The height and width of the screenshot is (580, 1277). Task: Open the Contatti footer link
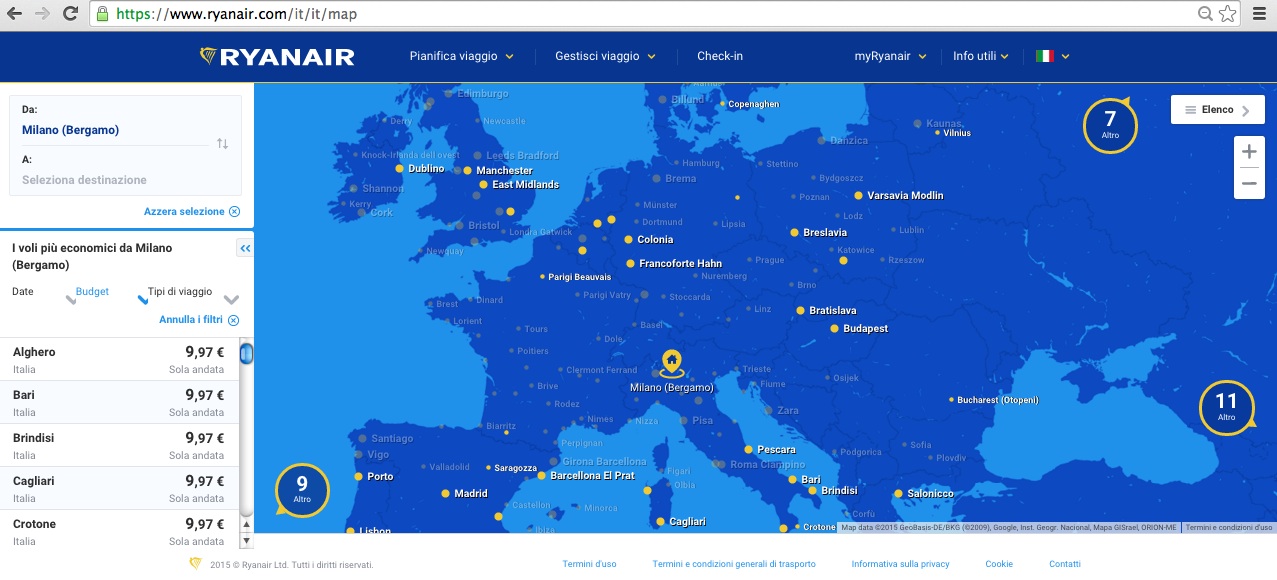tap(1065, 565)
